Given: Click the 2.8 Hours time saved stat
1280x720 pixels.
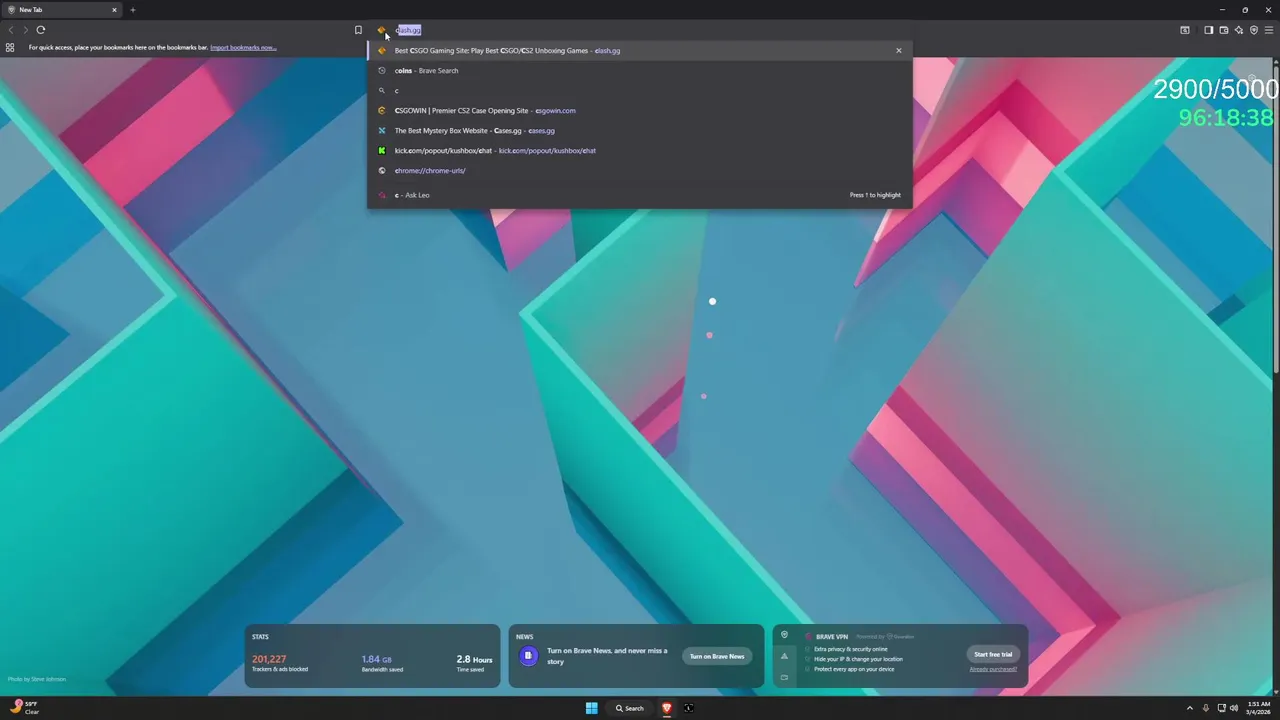Looking at the screenshot, I should [474, 663].
